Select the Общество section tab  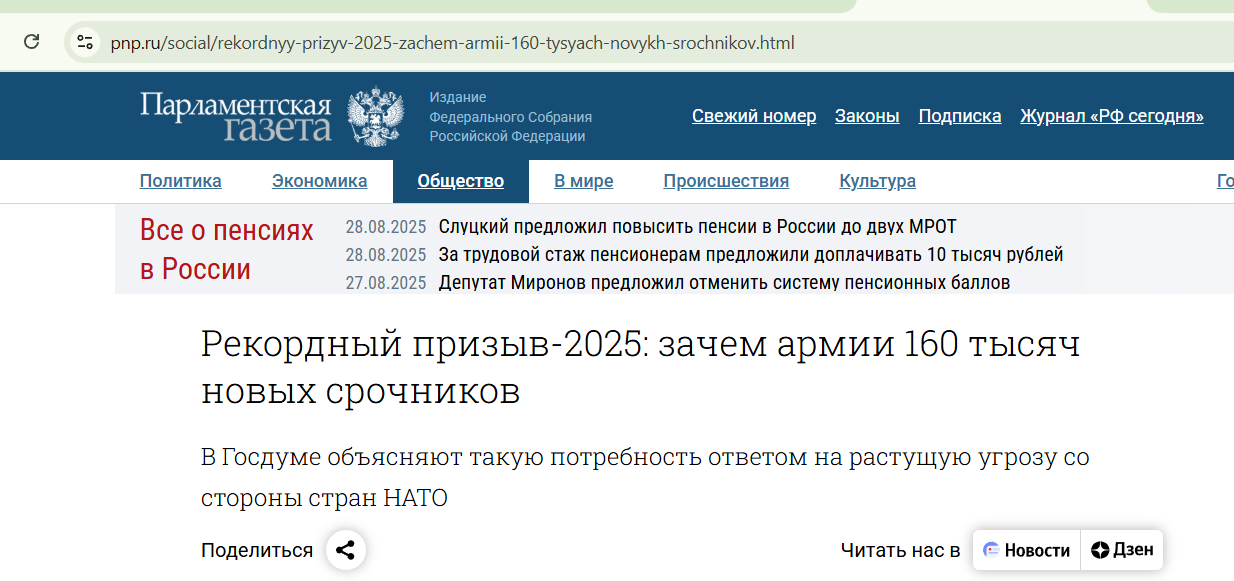pyautogui.click(x=461, y=181)
